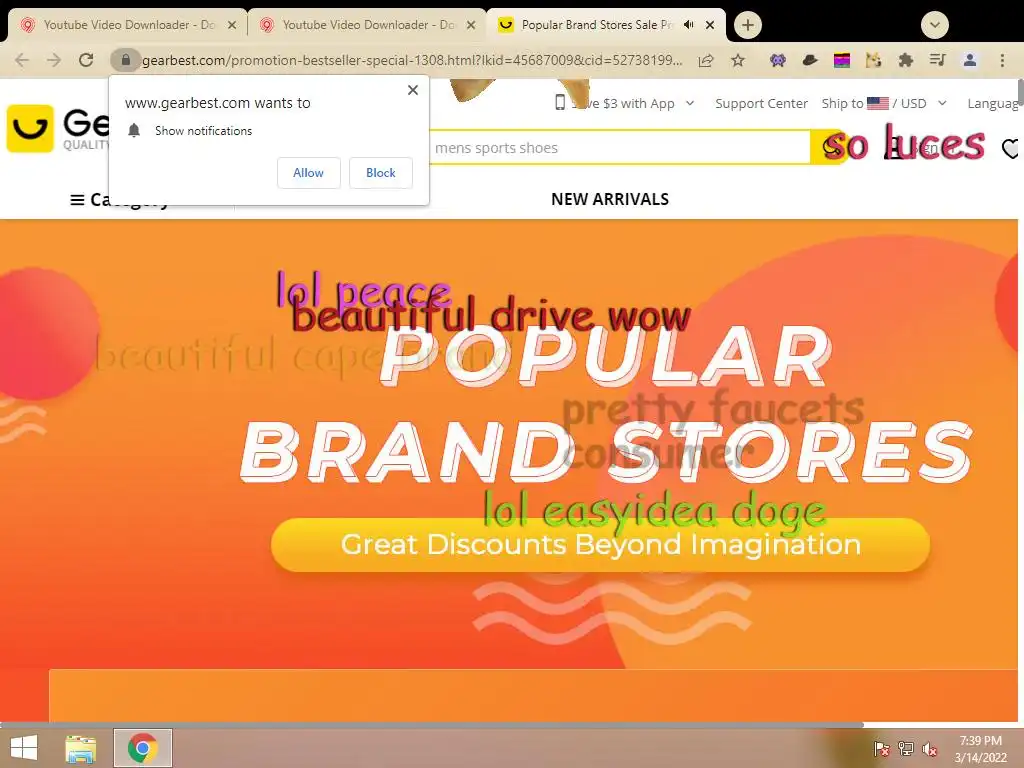1024x768 pixels.
Task: Click the browser back arrow
Action: click(22, 61)
